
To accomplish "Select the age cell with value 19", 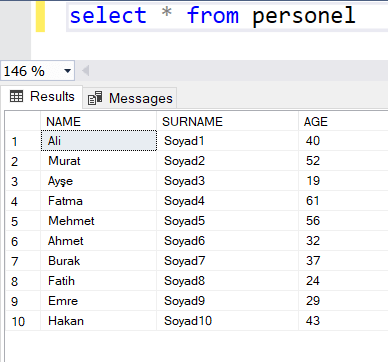I will 343,181.
